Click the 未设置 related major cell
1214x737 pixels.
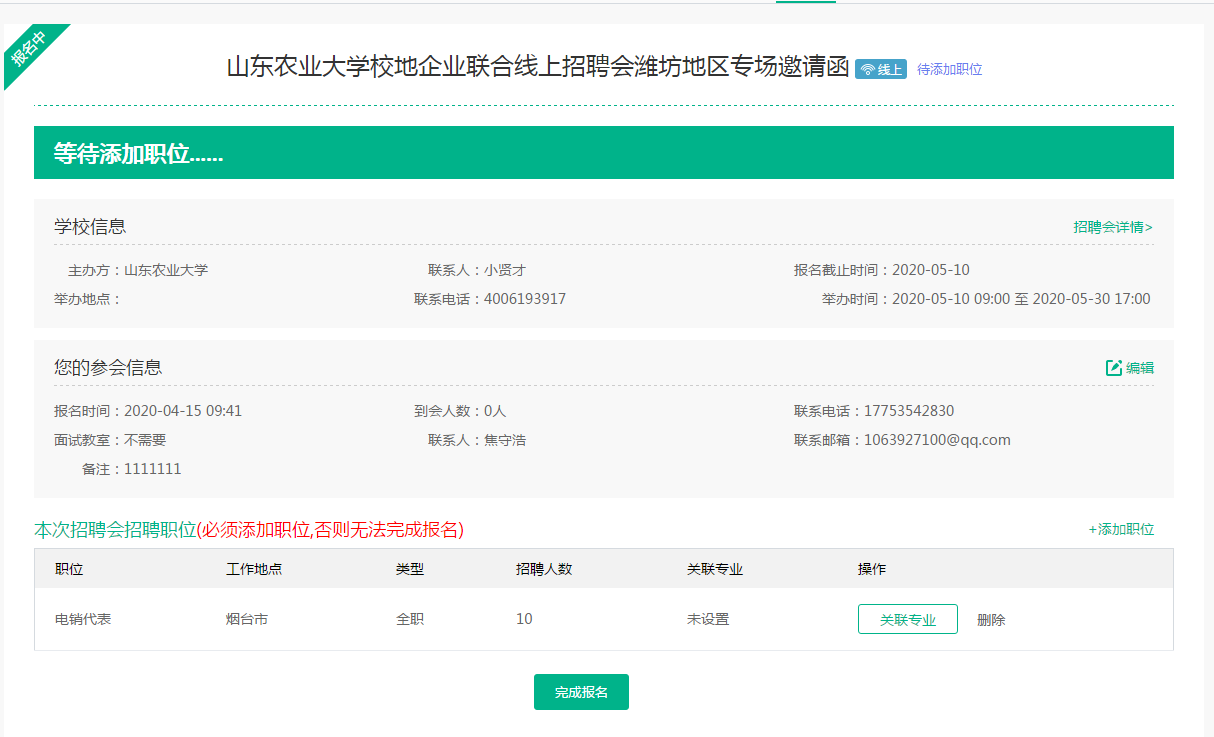tap(708, 619)
